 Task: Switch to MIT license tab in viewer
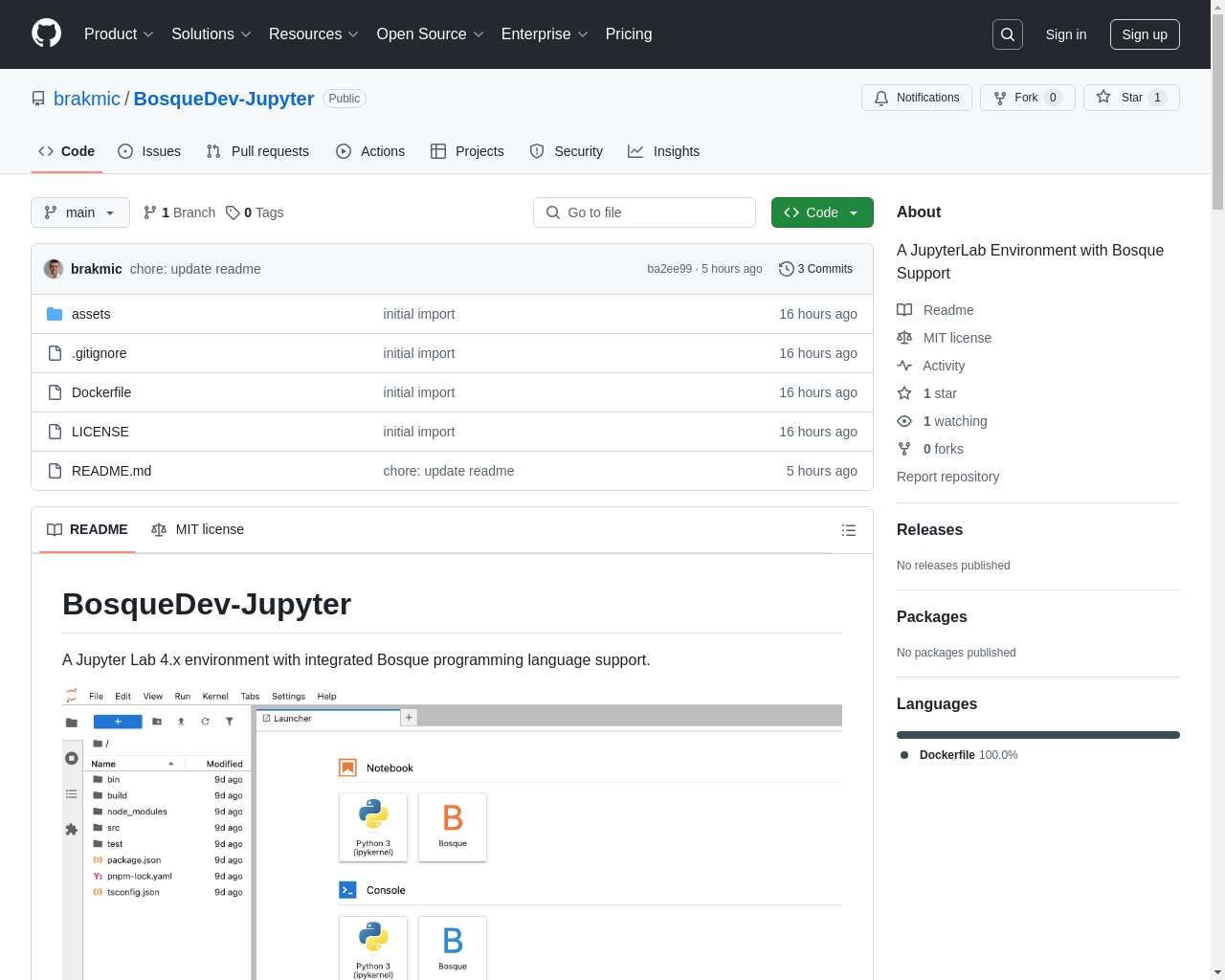pyautogui.click(x=197, y=530)
